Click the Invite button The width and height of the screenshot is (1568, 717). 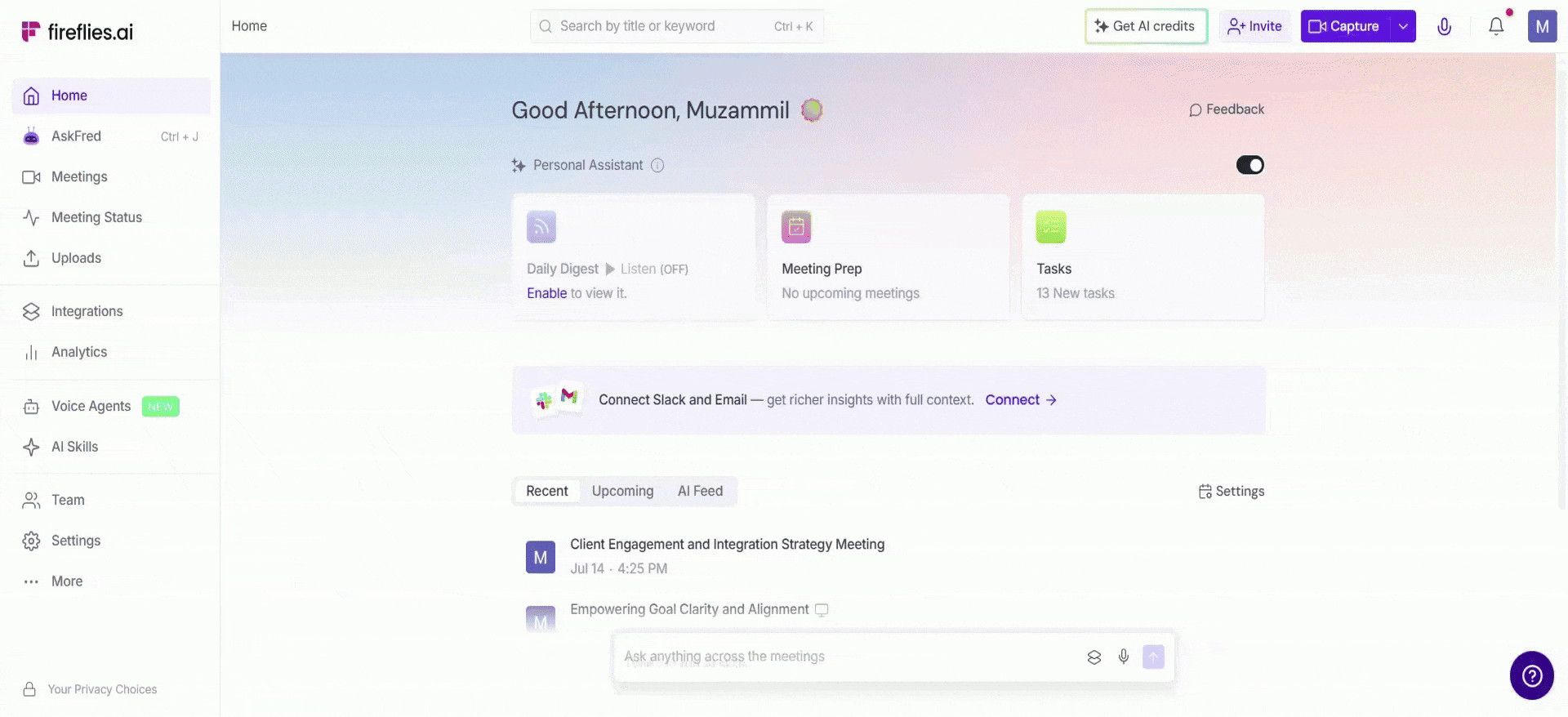click(1255, 26)
